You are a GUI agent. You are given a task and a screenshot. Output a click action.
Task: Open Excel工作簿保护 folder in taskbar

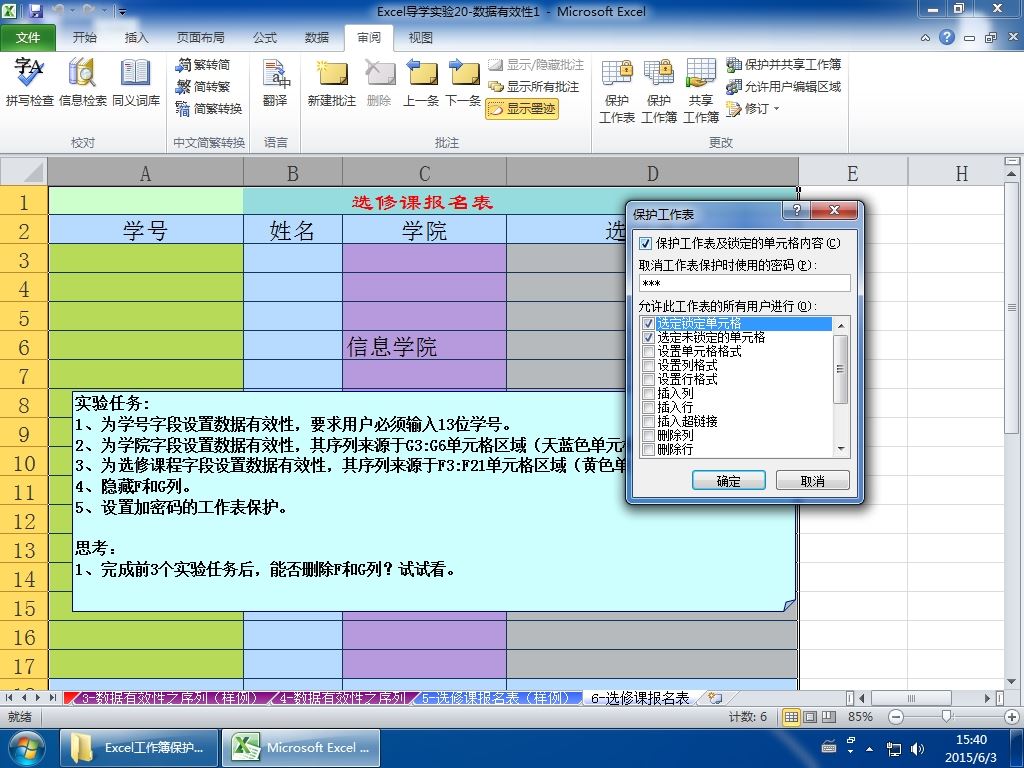tap(139, 748)
